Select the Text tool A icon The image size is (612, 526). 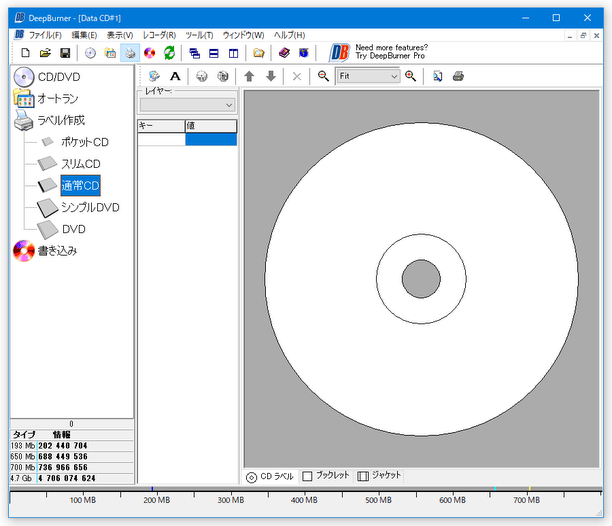175,76
